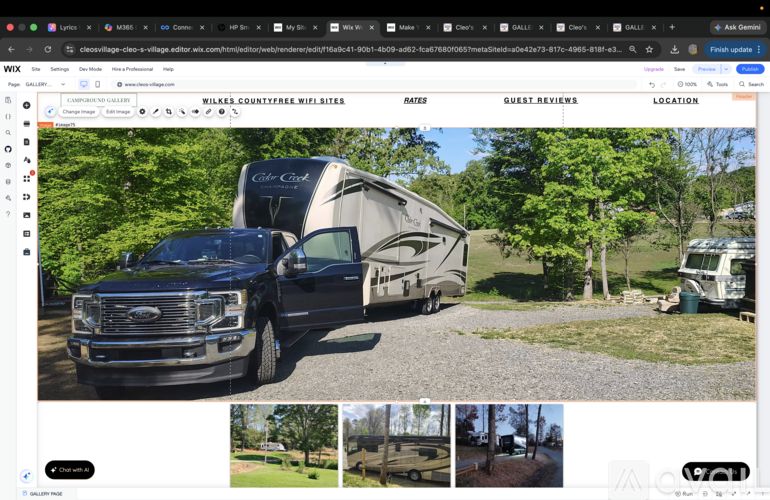
Task: Click the Finish update button in Chrome
Action: pos(734,50)
